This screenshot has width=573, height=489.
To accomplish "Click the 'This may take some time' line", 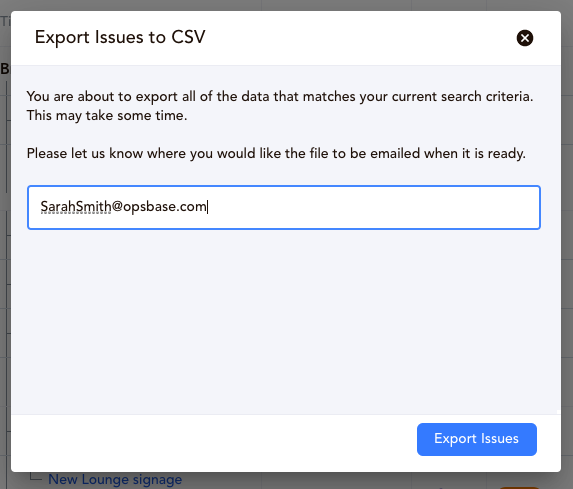I will pyautogui.click(x=107, y=115).
